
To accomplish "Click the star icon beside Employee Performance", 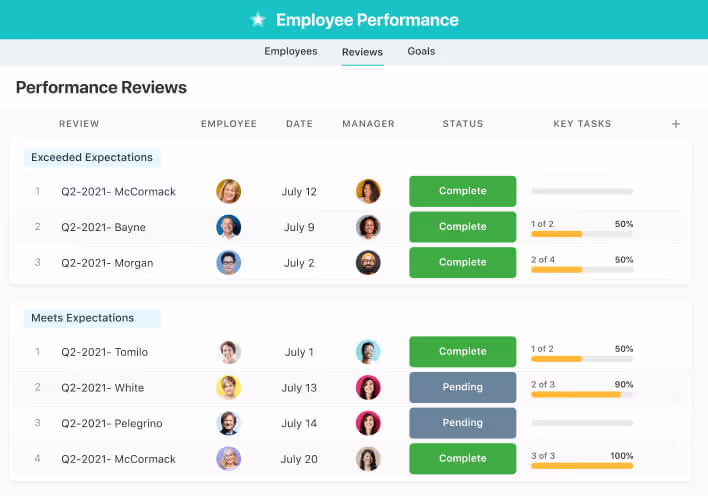I will (258, 20).
